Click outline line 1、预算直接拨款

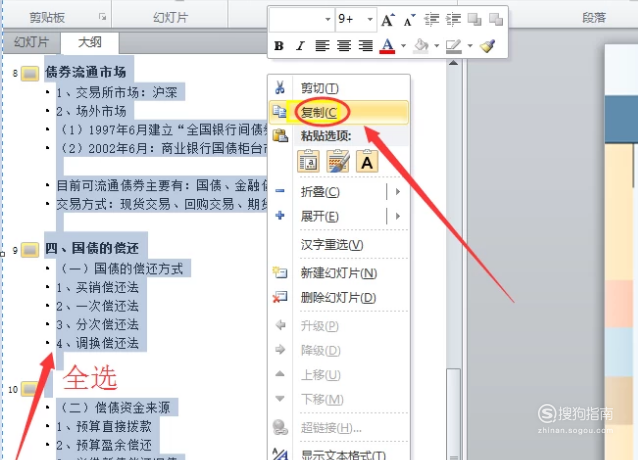pyautogui.click(x=104, y=426)
